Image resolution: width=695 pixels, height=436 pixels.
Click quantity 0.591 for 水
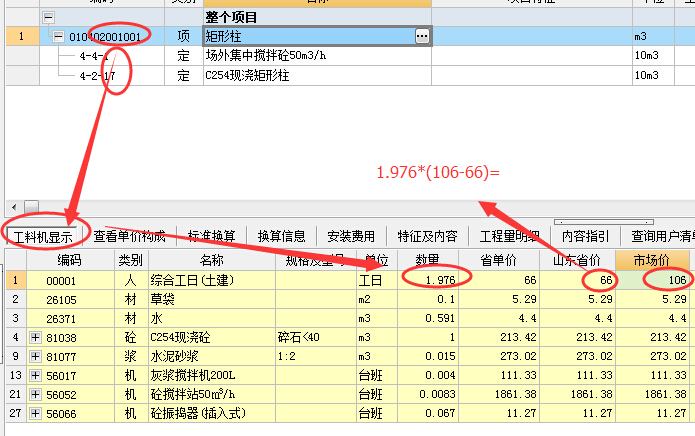[x=428, y=318]
